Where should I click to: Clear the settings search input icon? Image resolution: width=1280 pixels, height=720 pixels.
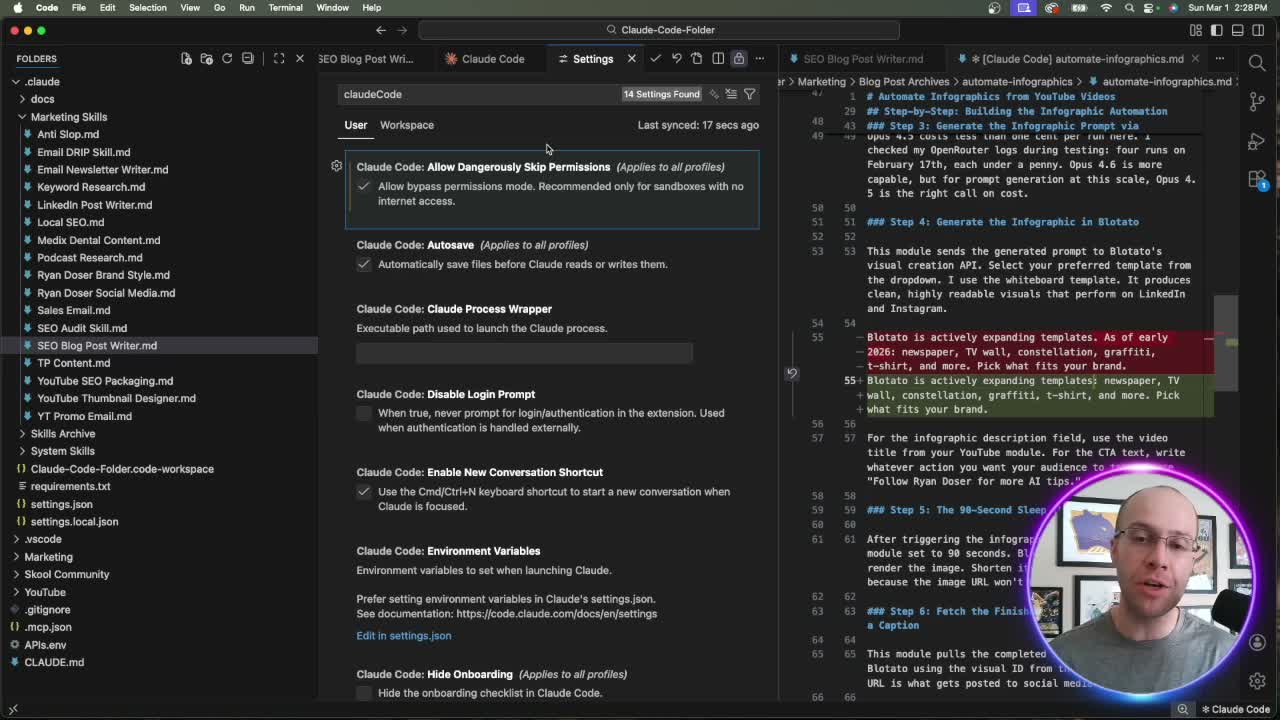pos(731,94)
